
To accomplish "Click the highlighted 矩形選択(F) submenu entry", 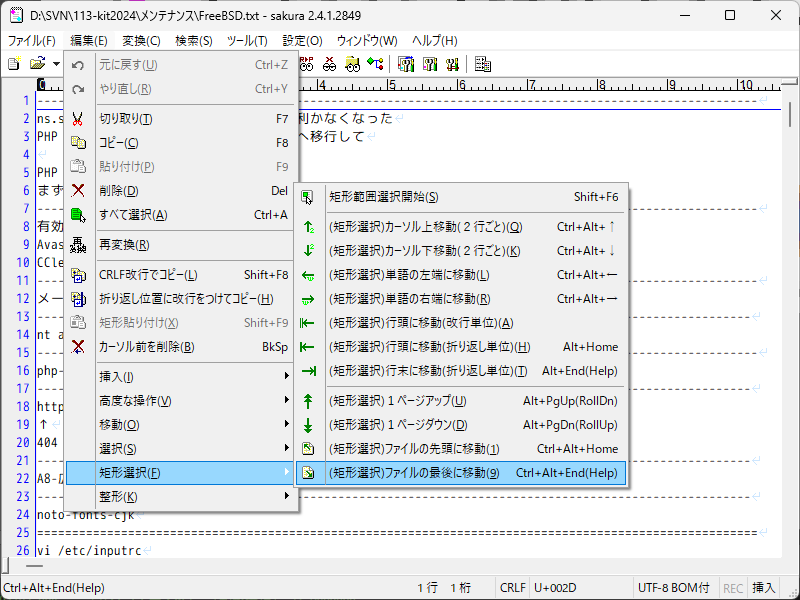I will pyautogui.click(x=182, y=472).
